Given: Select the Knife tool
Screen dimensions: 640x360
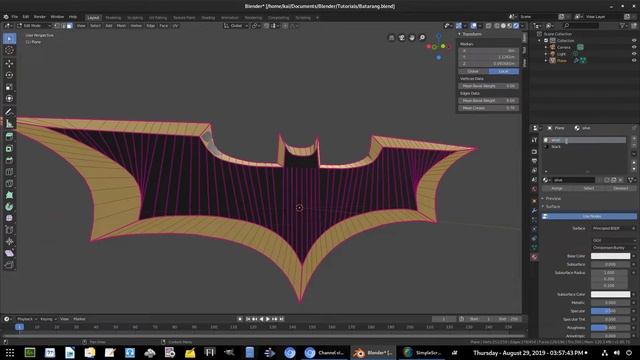Looking at the screenshot, I should pos(9,183).
